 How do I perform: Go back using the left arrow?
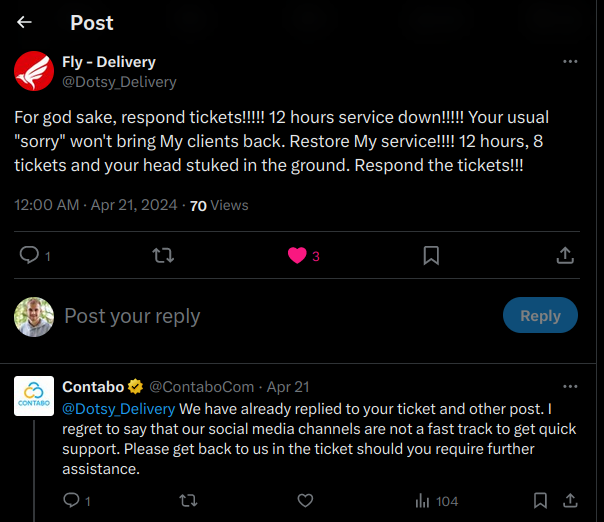[x=24, y=22]
